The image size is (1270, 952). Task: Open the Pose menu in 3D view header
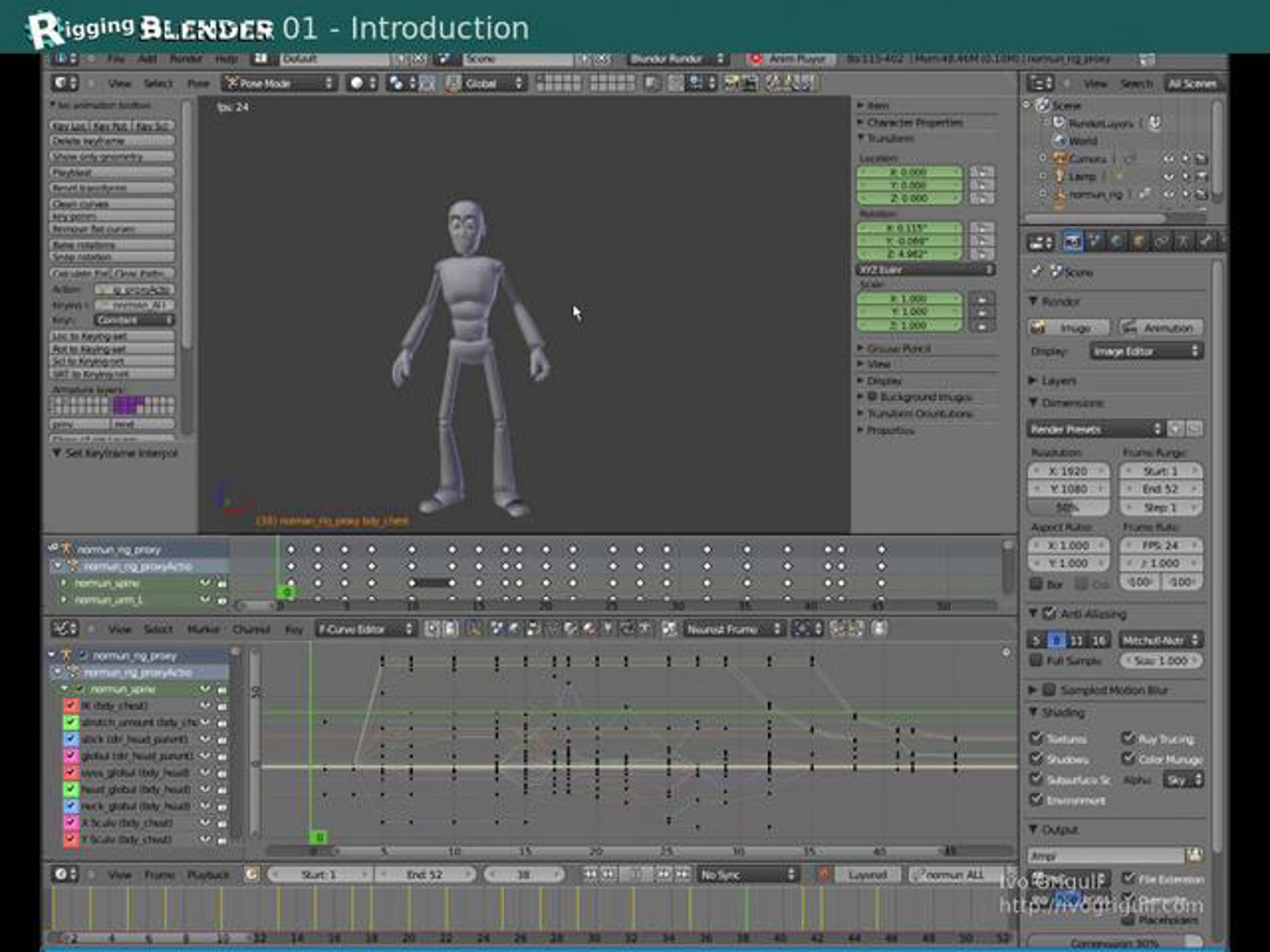(x=198, y=84)
